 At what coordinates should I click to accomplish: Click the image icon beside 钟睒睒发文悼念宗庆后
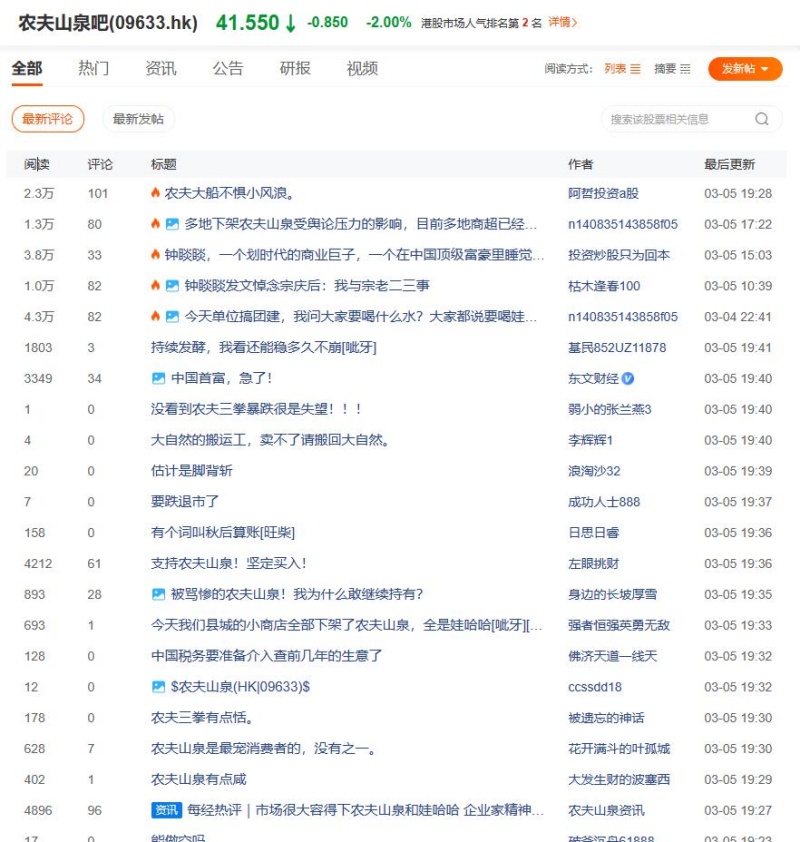click(x=172, y=286)
